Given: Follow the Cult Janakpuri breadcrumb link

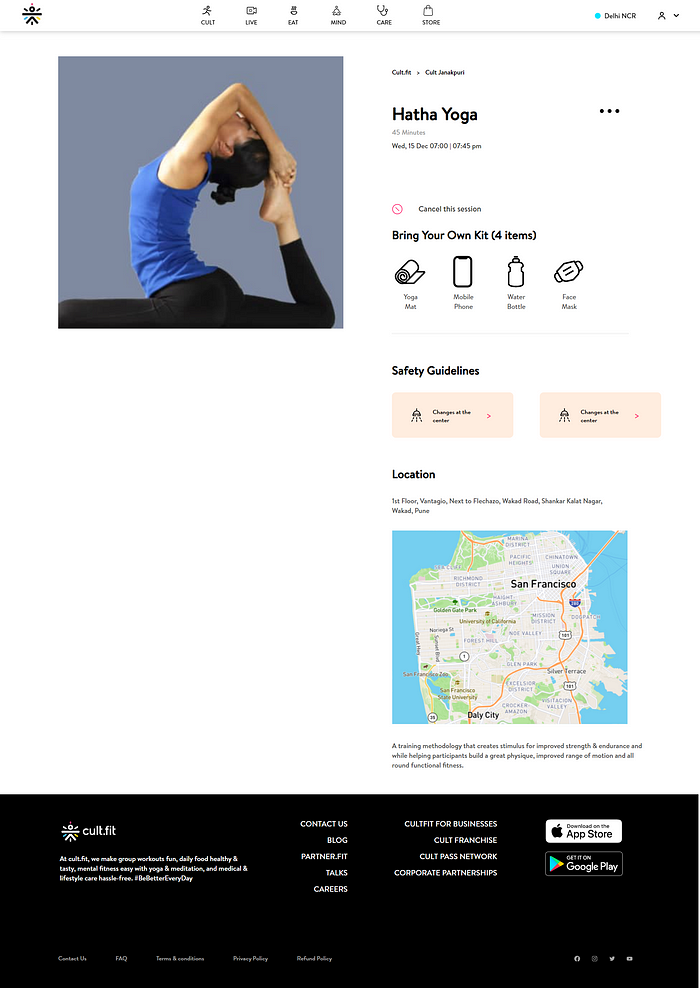Looking at the screenshot, I should (445, 72).
